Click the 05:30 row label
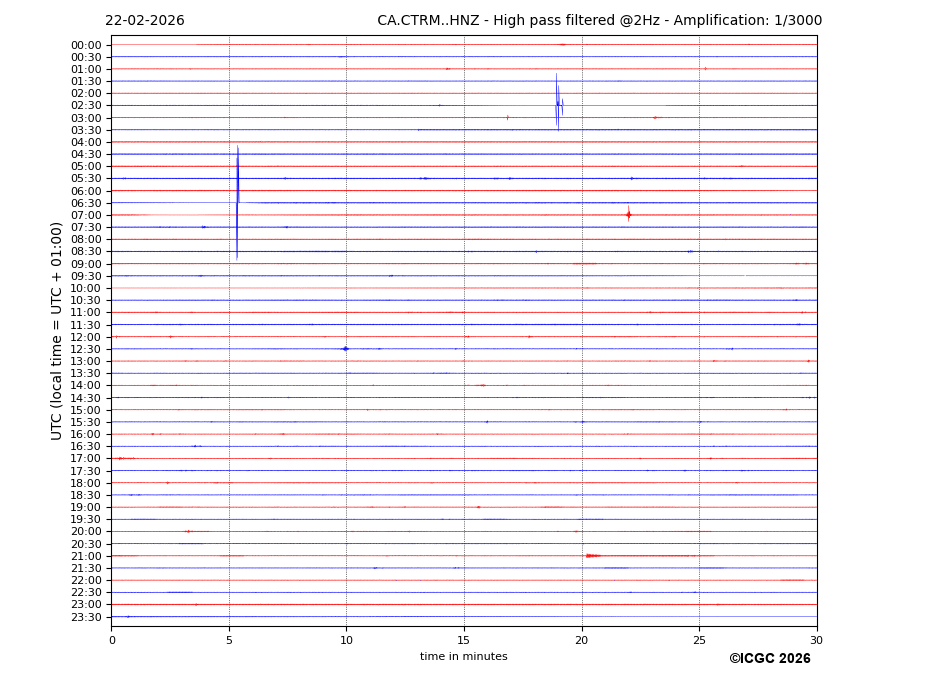This screenshot has width=927, height=696. click(x=86, y=179)
